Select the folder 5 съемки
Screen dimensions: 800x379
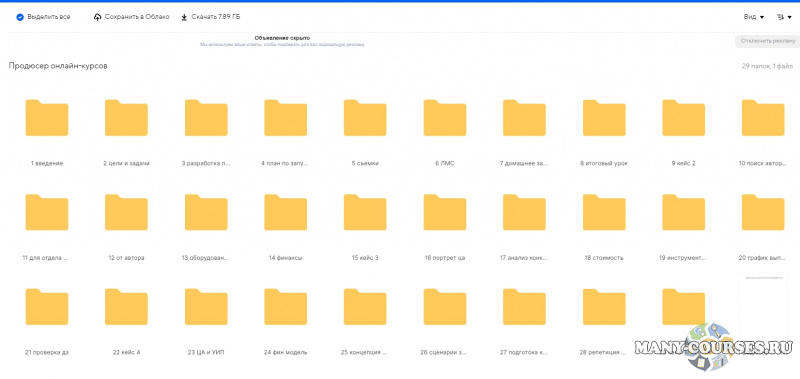(365, 118)
